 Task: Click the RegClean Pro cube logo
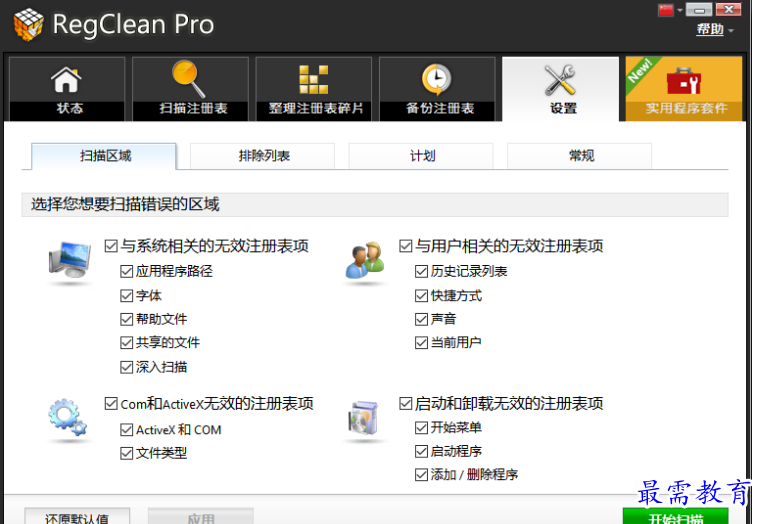click(29, 24)
